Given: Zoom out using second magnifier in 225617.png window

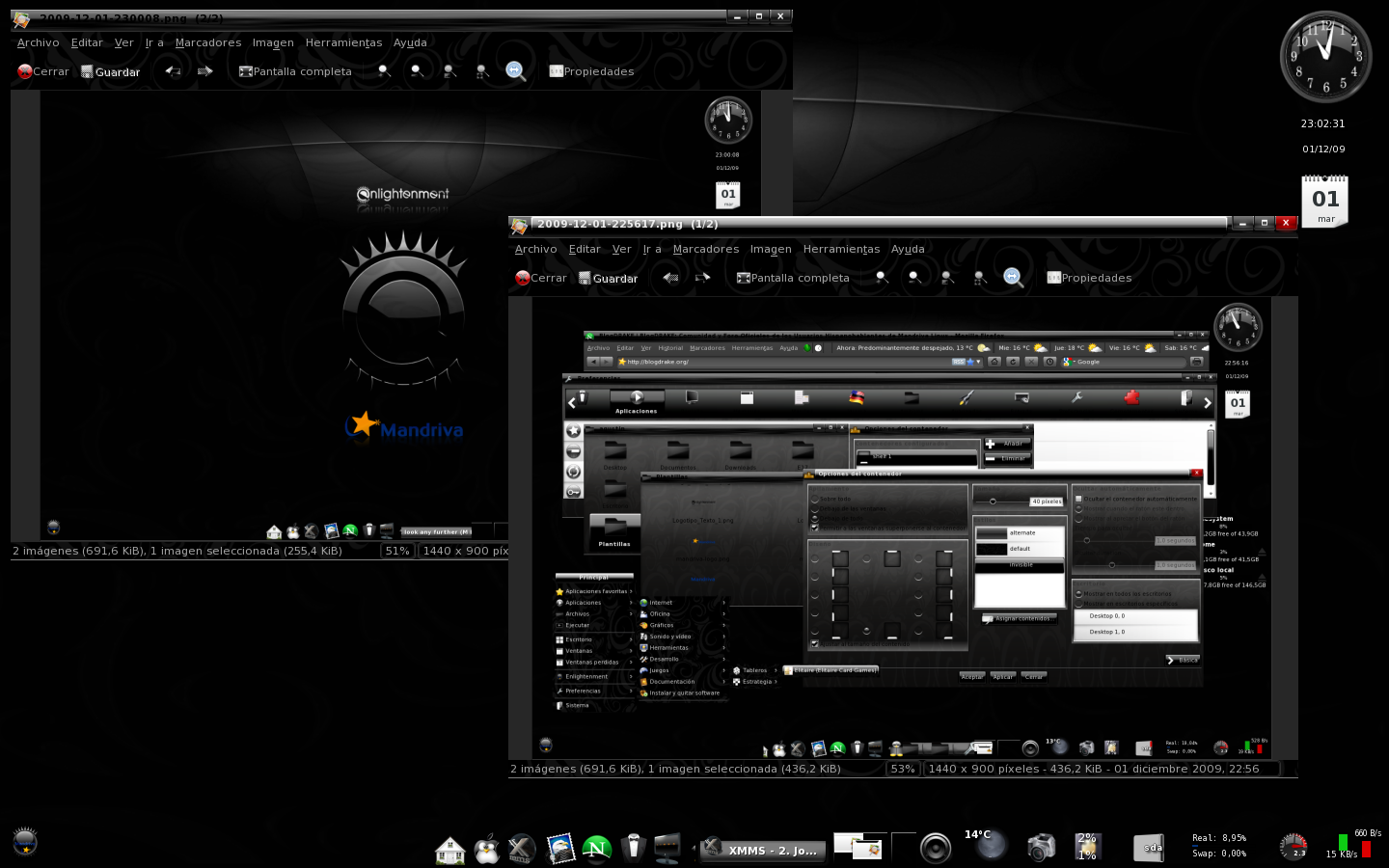Looking at the screenshot, I should coord(914,278).
